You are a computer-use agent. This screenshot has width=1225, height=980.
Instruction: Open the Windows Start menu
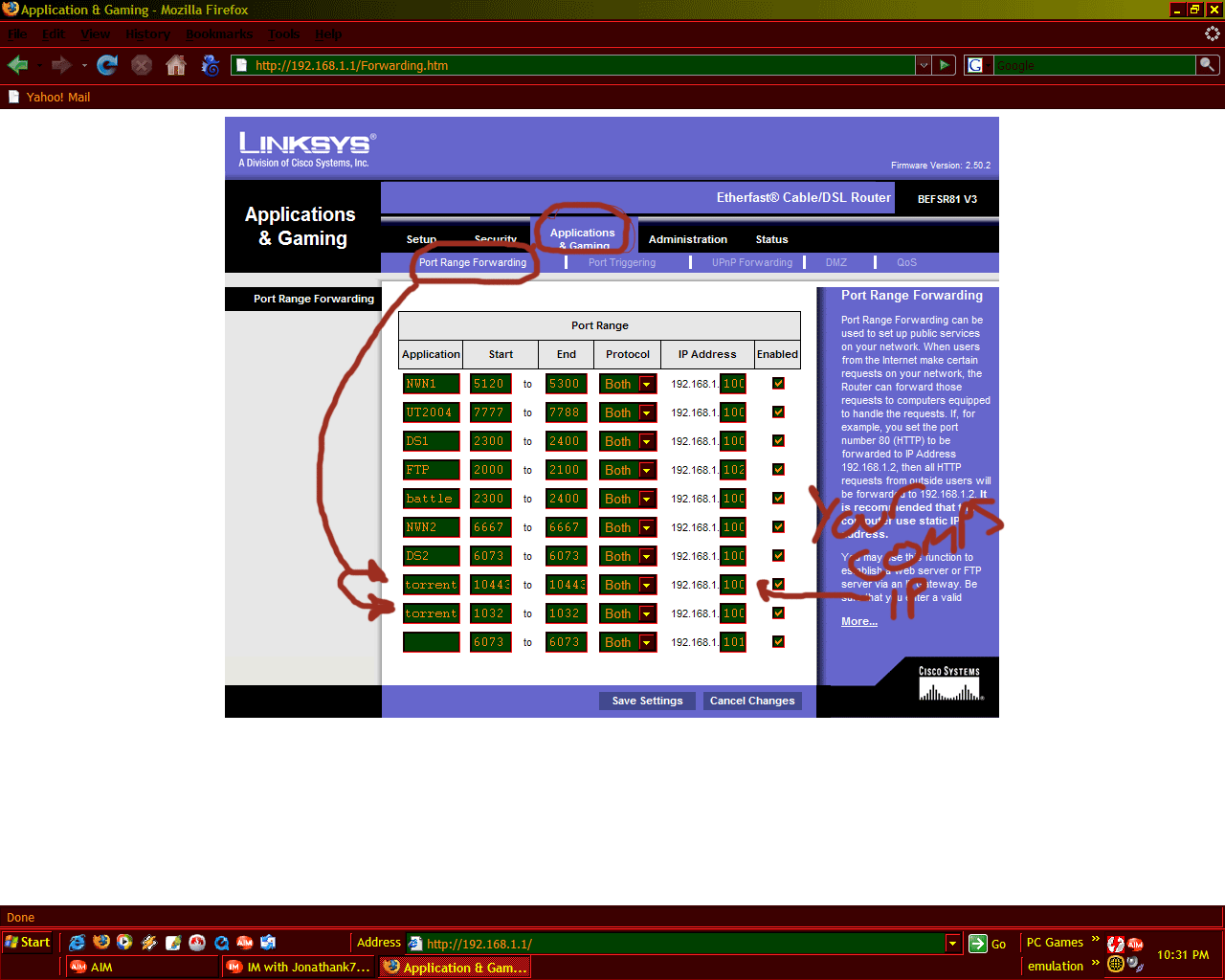tap(28, 943)
